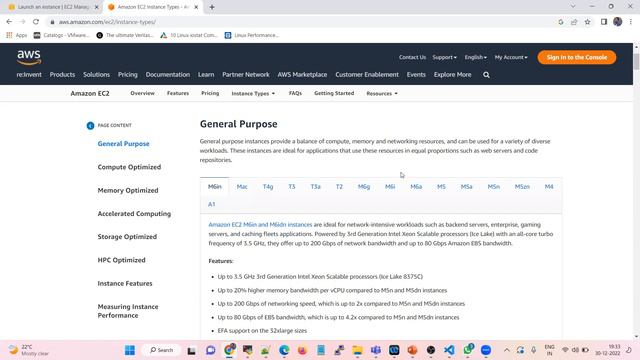Go back using browser back arrow
This screenshot has height=360, width=640.
pyautogui.click(x=9, y=22)
